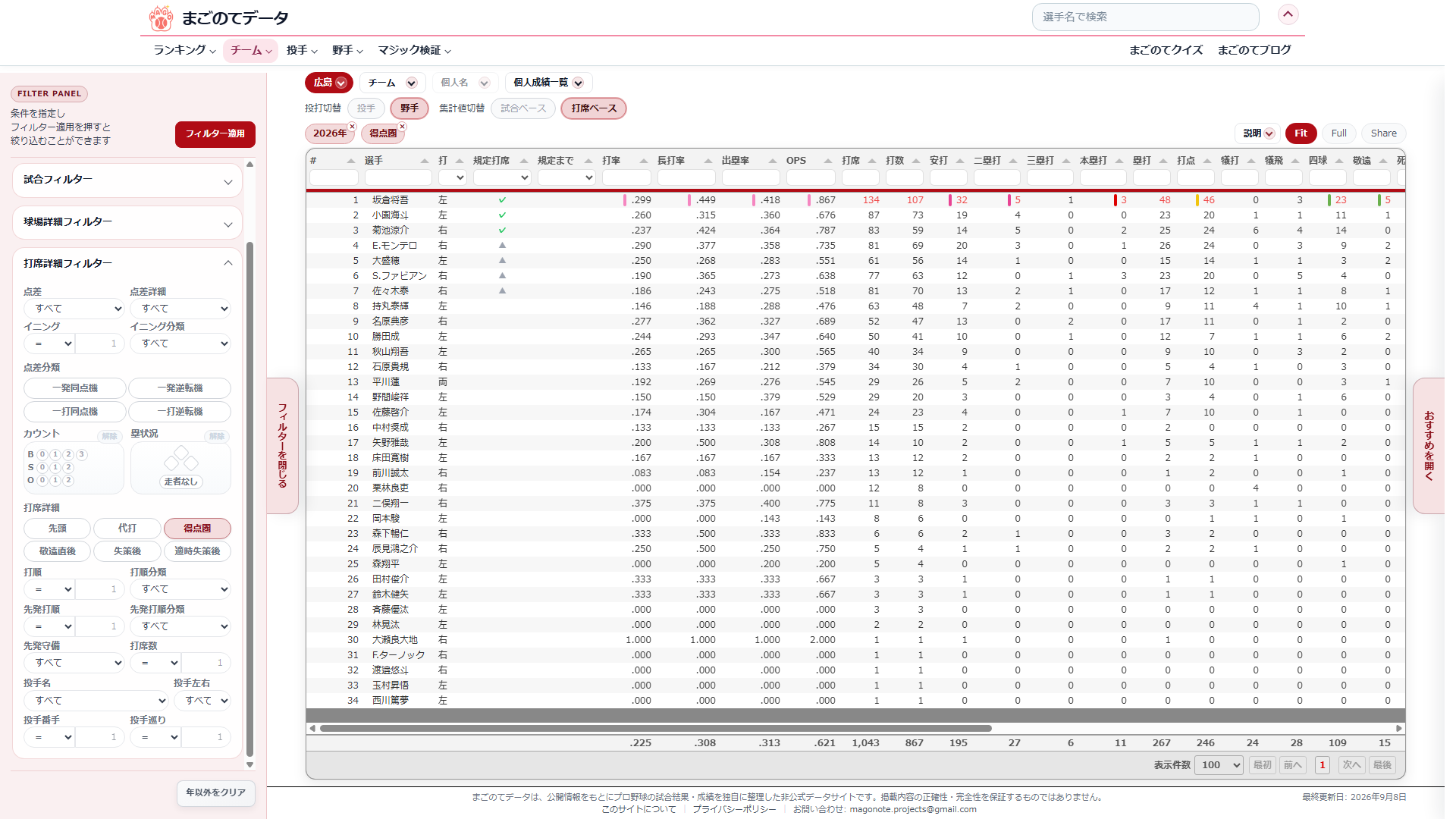The width and height of the screenshot is (1456, 819).
Task: Click the sort arrows on 選手 column
Action: pyautogui.click(x=424, y=161)
